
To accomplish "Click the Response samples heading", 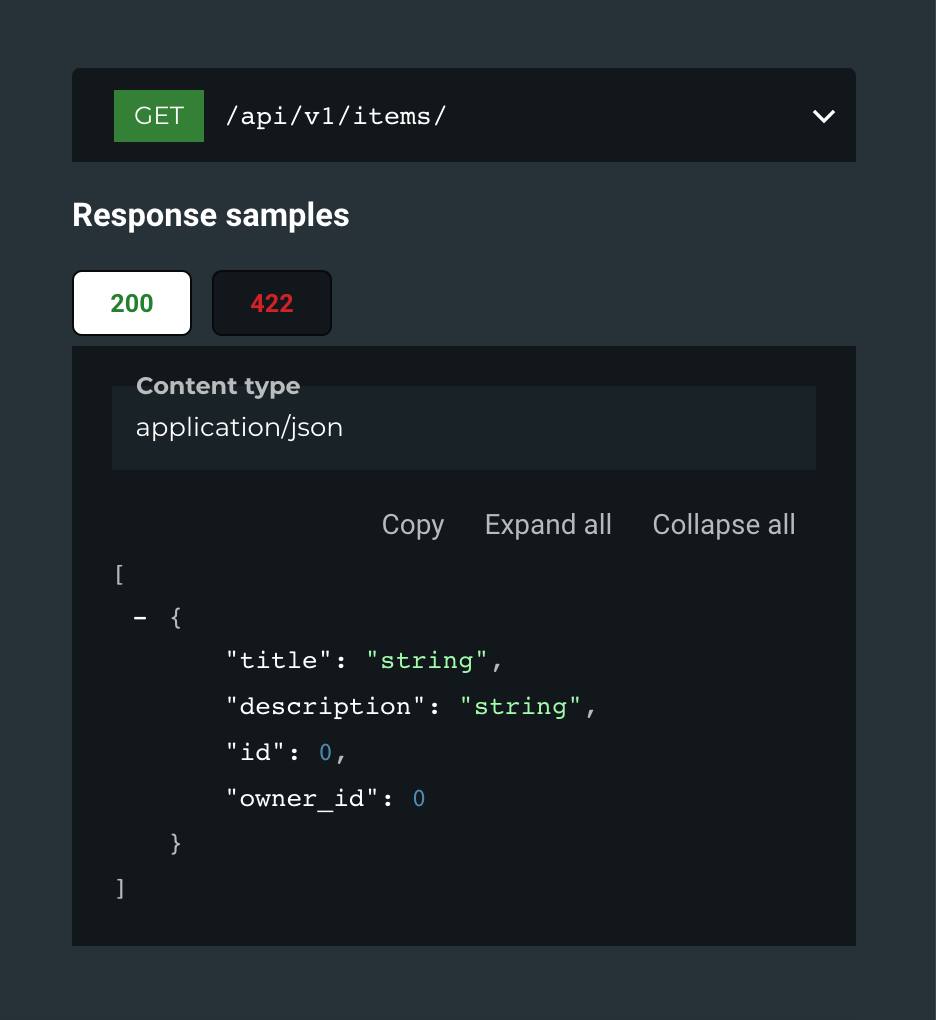I will click(x=211, y=215).
